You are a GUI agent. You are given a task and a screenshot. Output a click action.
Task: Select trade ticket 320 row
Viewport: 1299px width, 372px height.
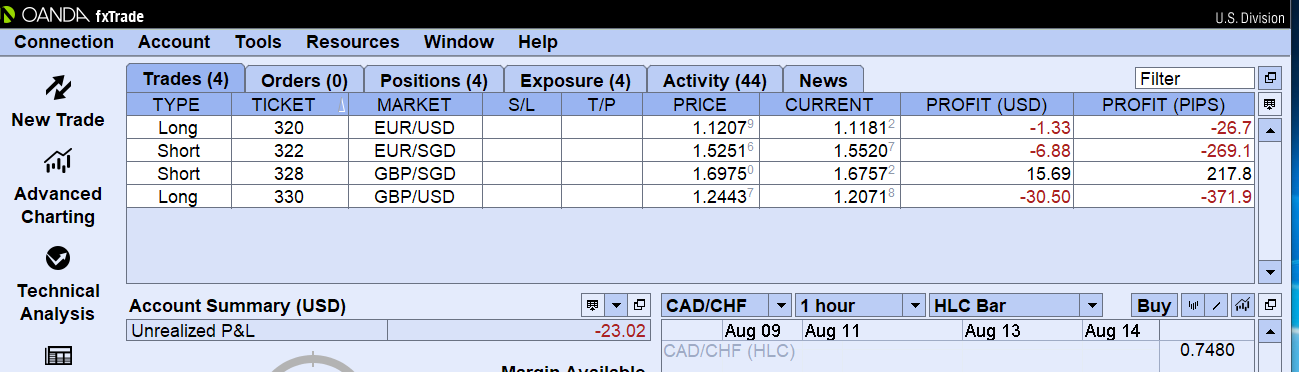point(690,127)
